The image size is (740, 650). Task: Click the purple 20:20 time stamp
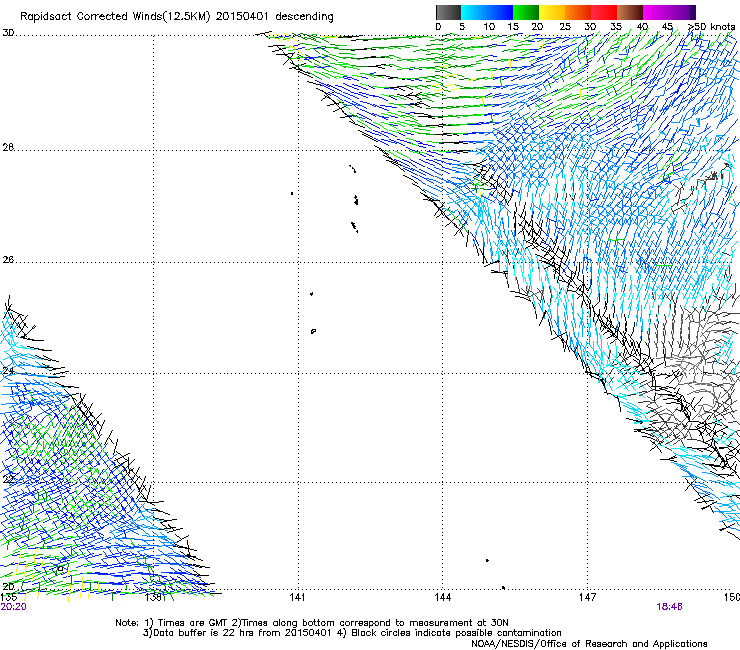pyautogui.click(x=14, y=607)
